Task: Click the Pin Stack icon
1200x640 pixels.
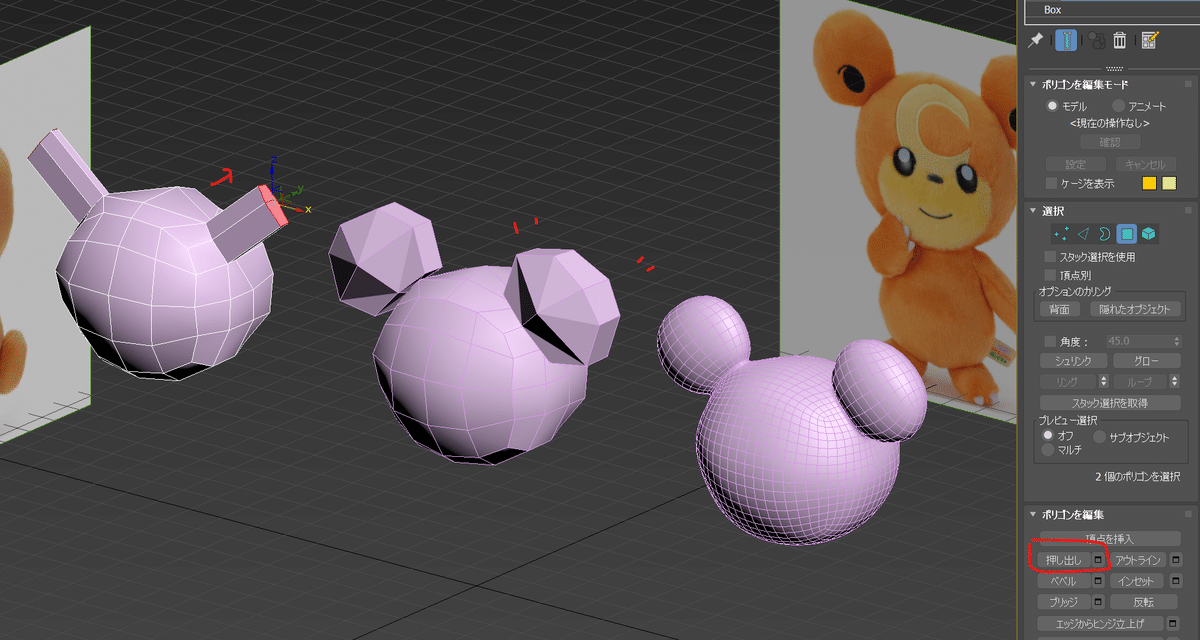Action: click(1036, 39)
